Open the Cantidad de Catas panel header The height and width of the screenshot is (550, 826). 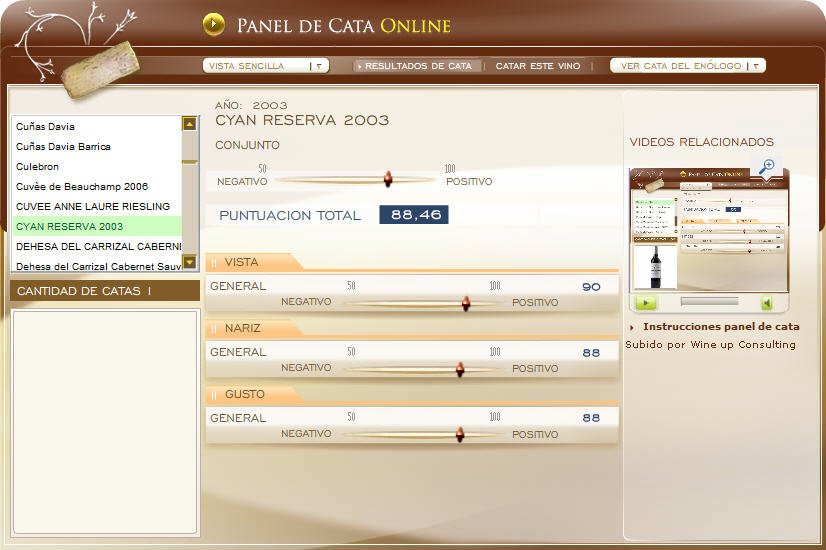105,291
